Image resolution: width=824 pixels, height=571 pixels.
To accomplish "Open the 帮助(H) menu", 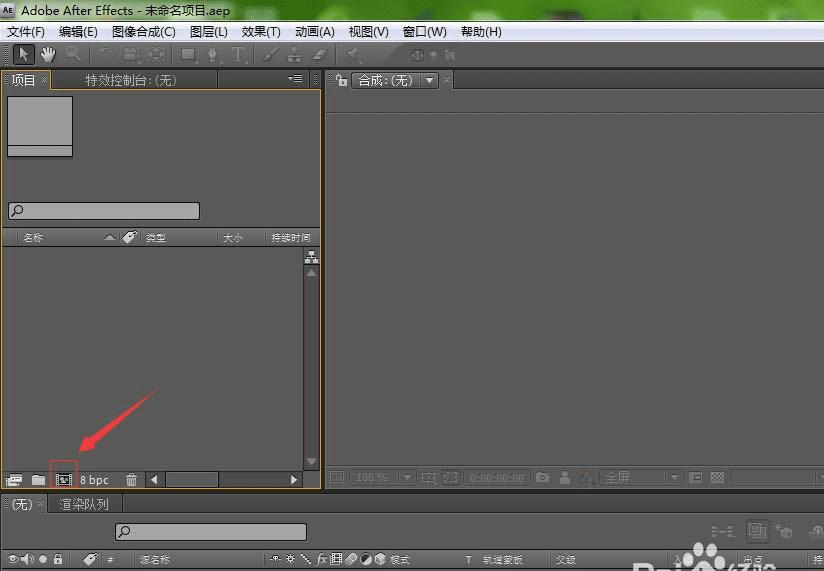I will (x=481, y=32).
